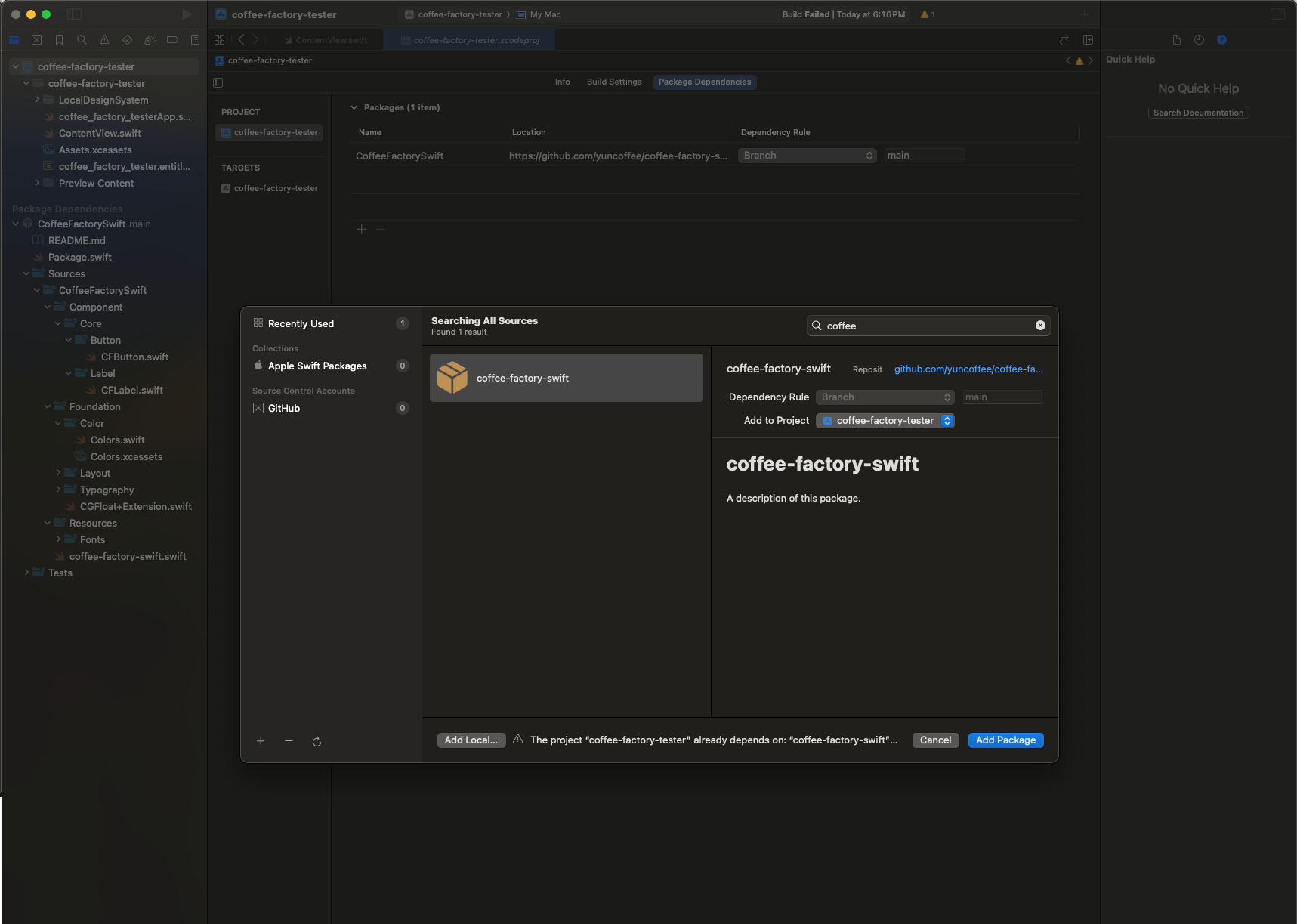Viewport: 1297px width, 924px height.
Task: Open the github.com/yuncoffee repository link
Action: tap(968, 369)
